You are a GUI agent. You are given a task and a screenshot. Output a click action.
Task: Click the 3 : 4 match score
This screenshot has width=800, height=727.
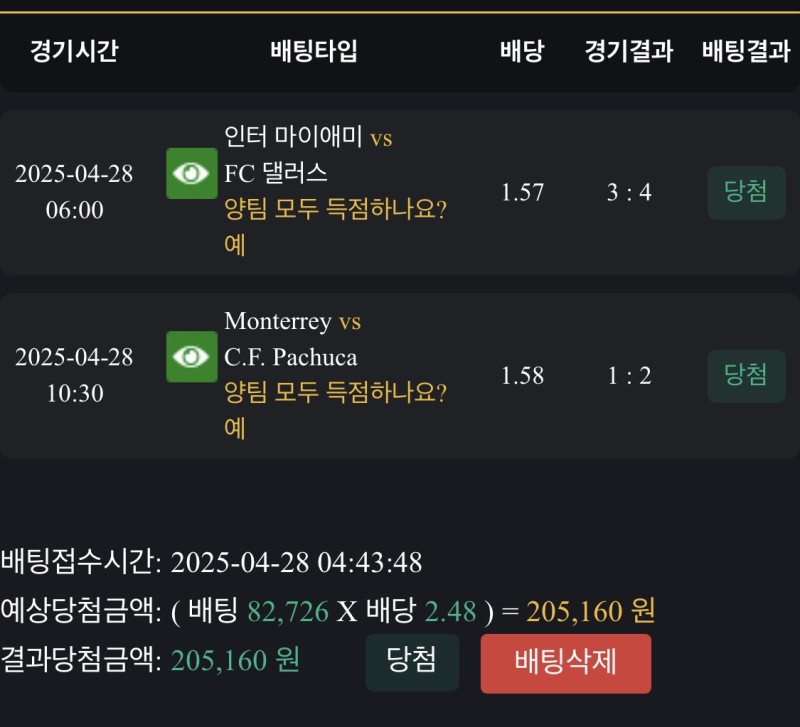click(629, 193)
